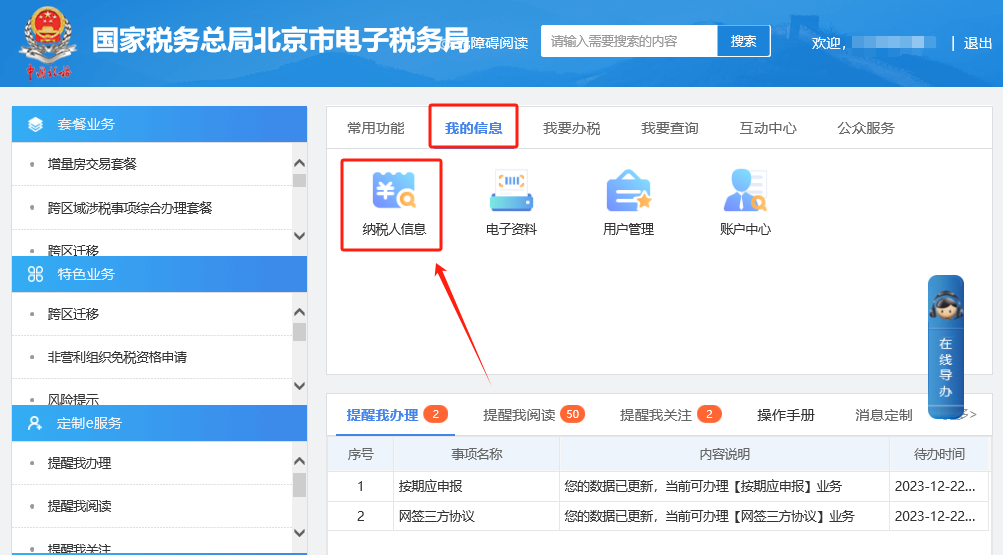The width and height of the screenshot is (1003, 555).
Task: Select the 提醒我阅读 tab
Action: [533, 415]
